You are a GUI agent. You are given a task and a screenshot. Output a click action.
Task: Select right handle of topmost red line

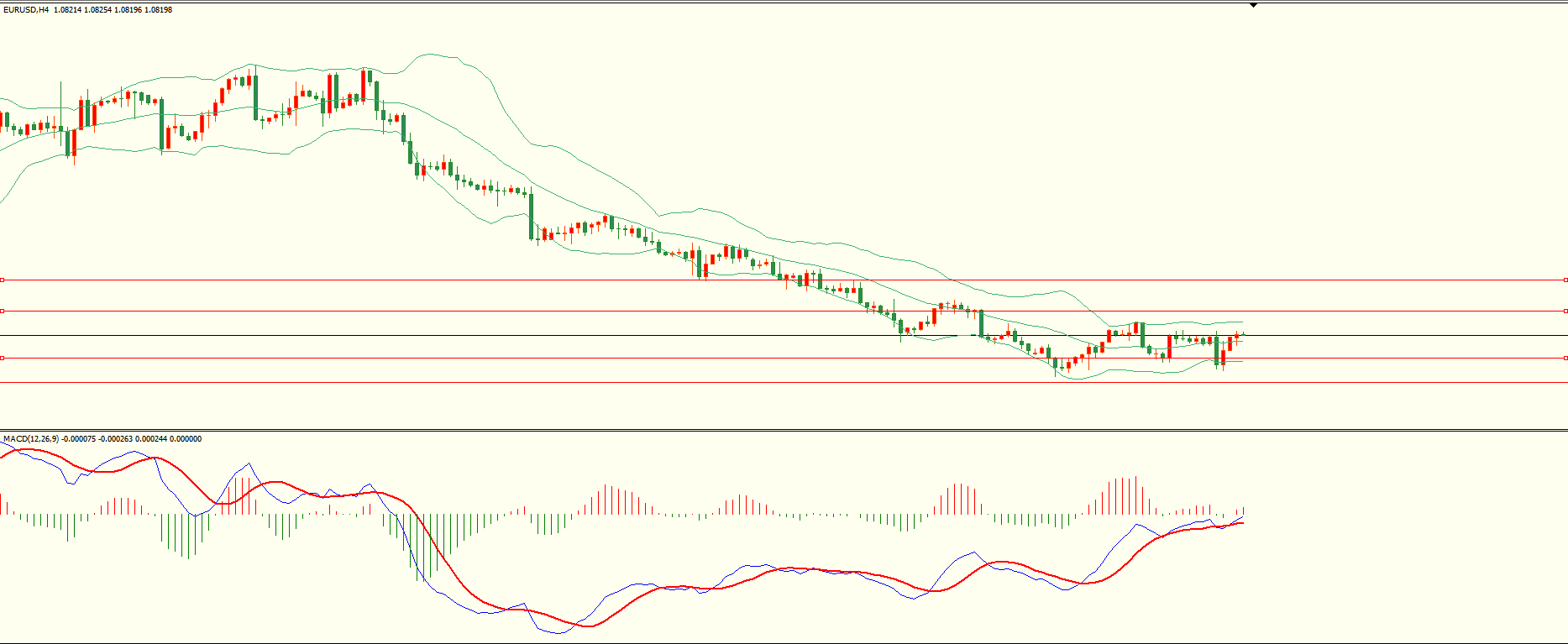click(1565, 280)
